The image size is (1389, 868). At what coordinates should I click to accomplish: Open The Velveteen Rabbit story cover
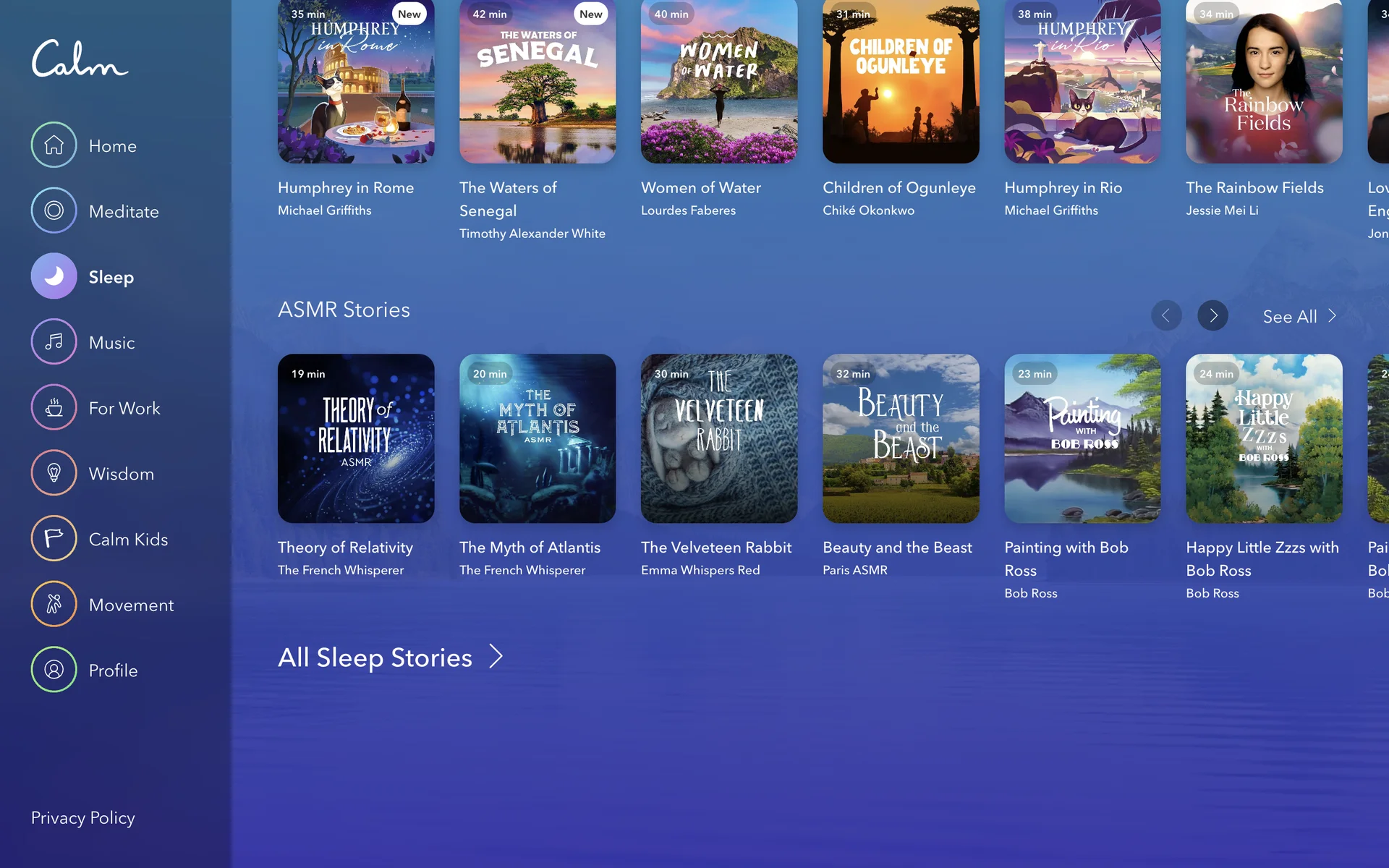click(719, 438)
